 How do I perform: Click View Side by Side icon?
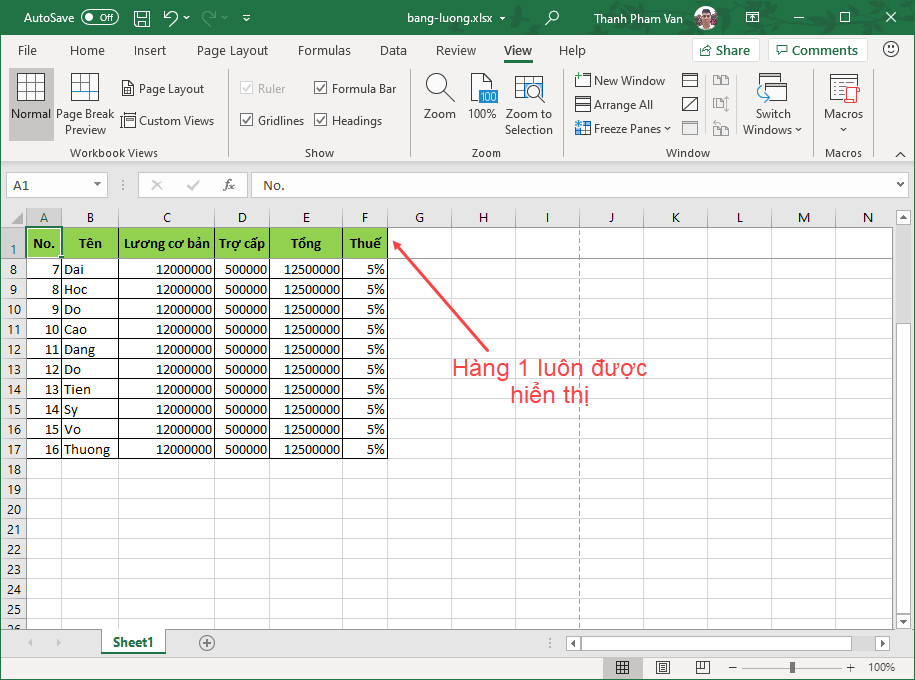tap(721, 81)
